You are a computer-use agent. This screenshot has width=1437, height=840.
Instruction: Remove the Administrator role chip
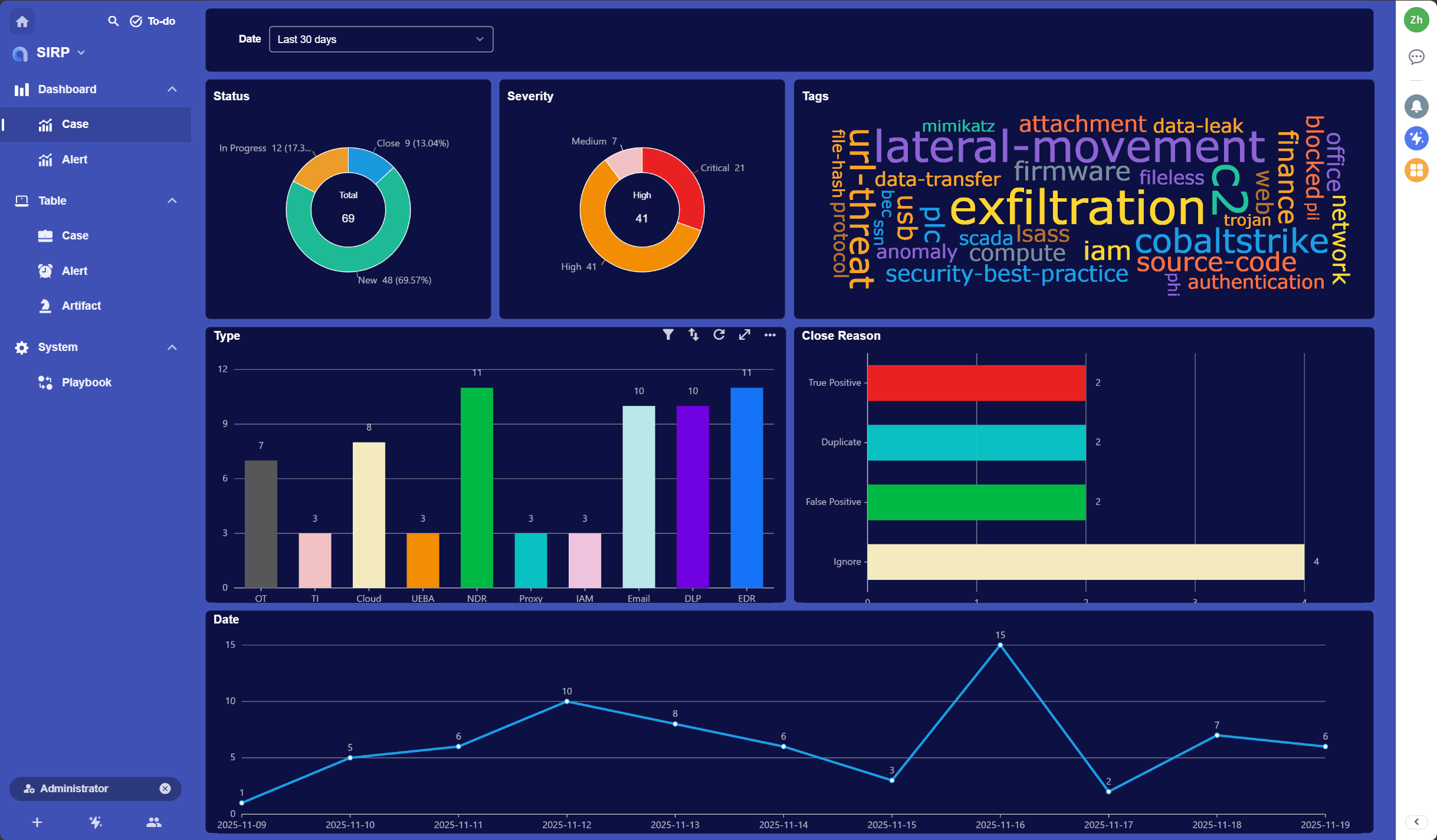[165, 789]
